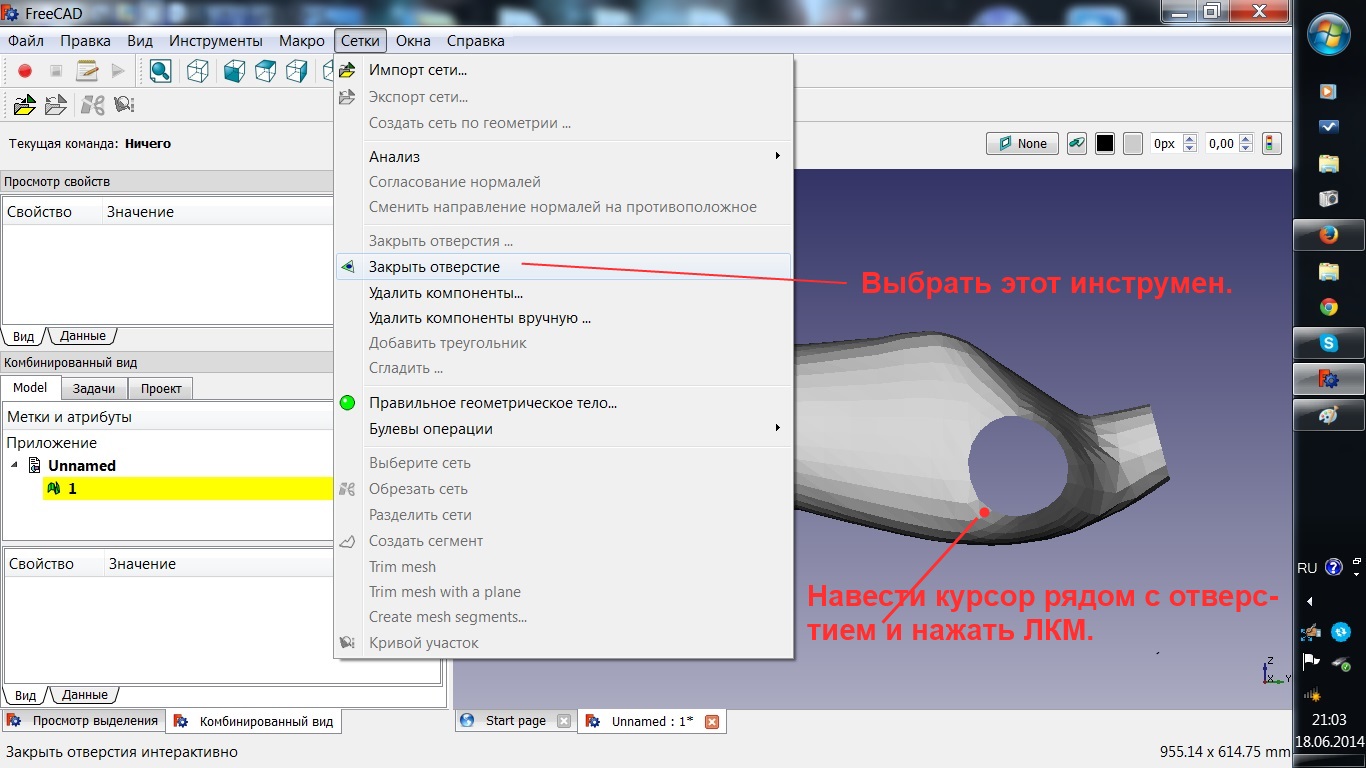Viewport: 1366px width, 768px height.
Task: Expand the 'Булевы операции' submenu
Action: coord(564,429)
